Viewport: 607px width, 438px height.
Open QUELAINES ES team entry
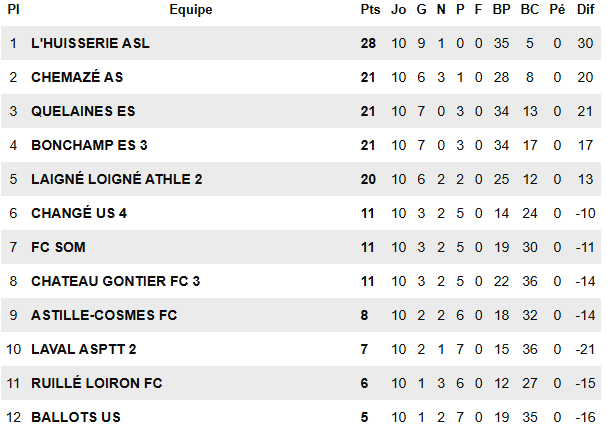(83, 111)
